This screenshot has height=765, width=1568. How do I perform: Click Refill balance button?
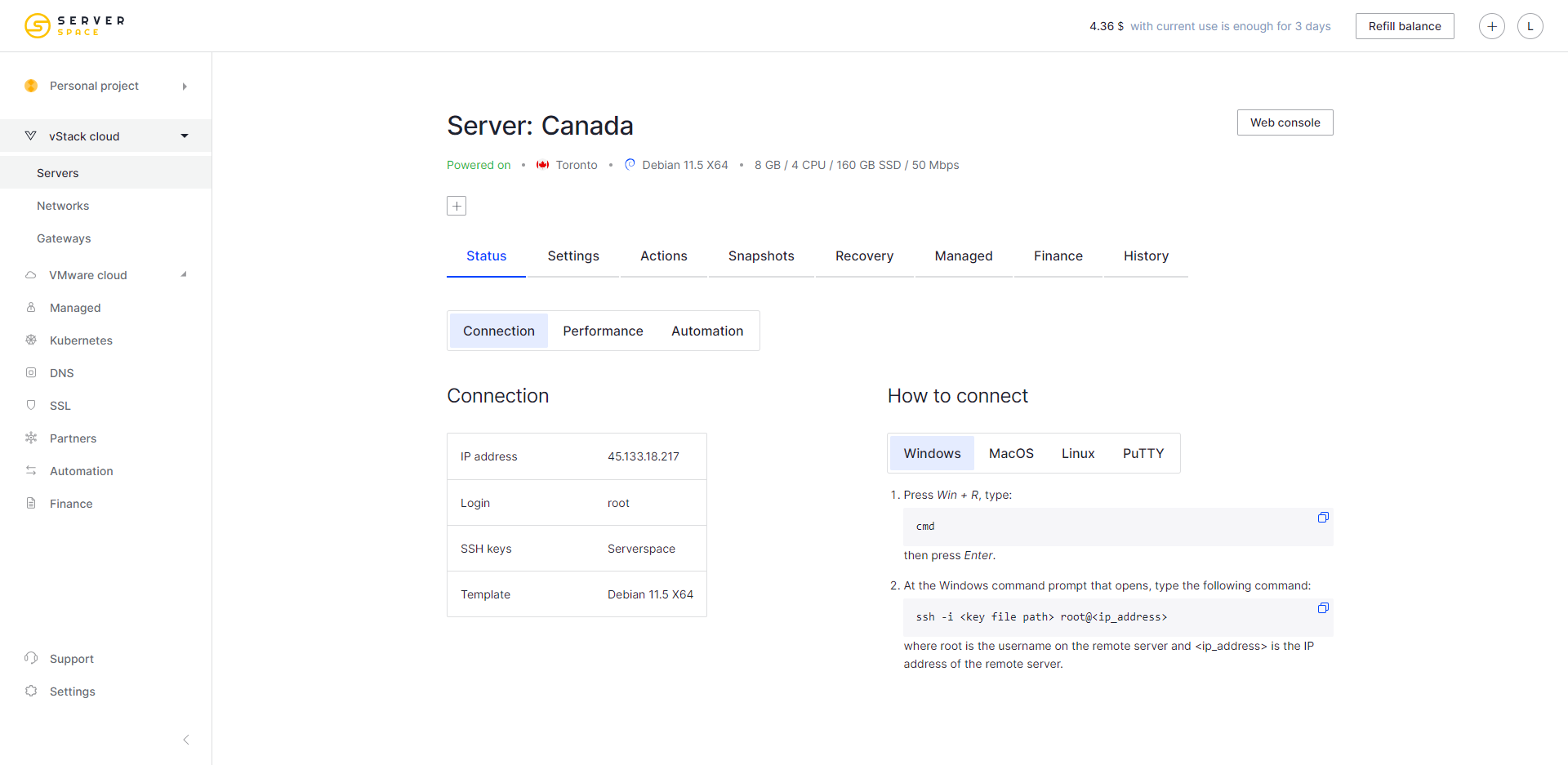[1405, 26]
